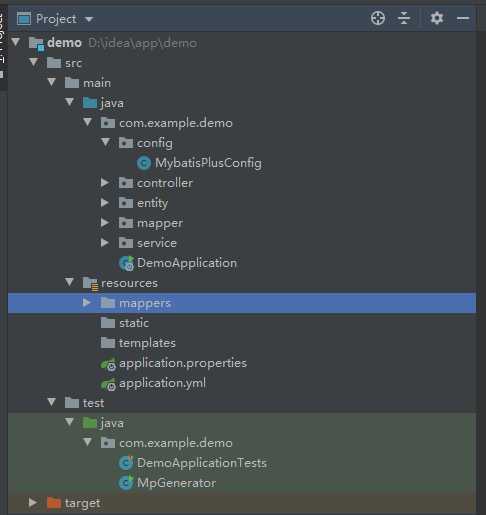Image resolution: width=486 pixels, height=515 pixels.
Task: Select DemoApplication in the tree
Action: click(x=187, y=263)
